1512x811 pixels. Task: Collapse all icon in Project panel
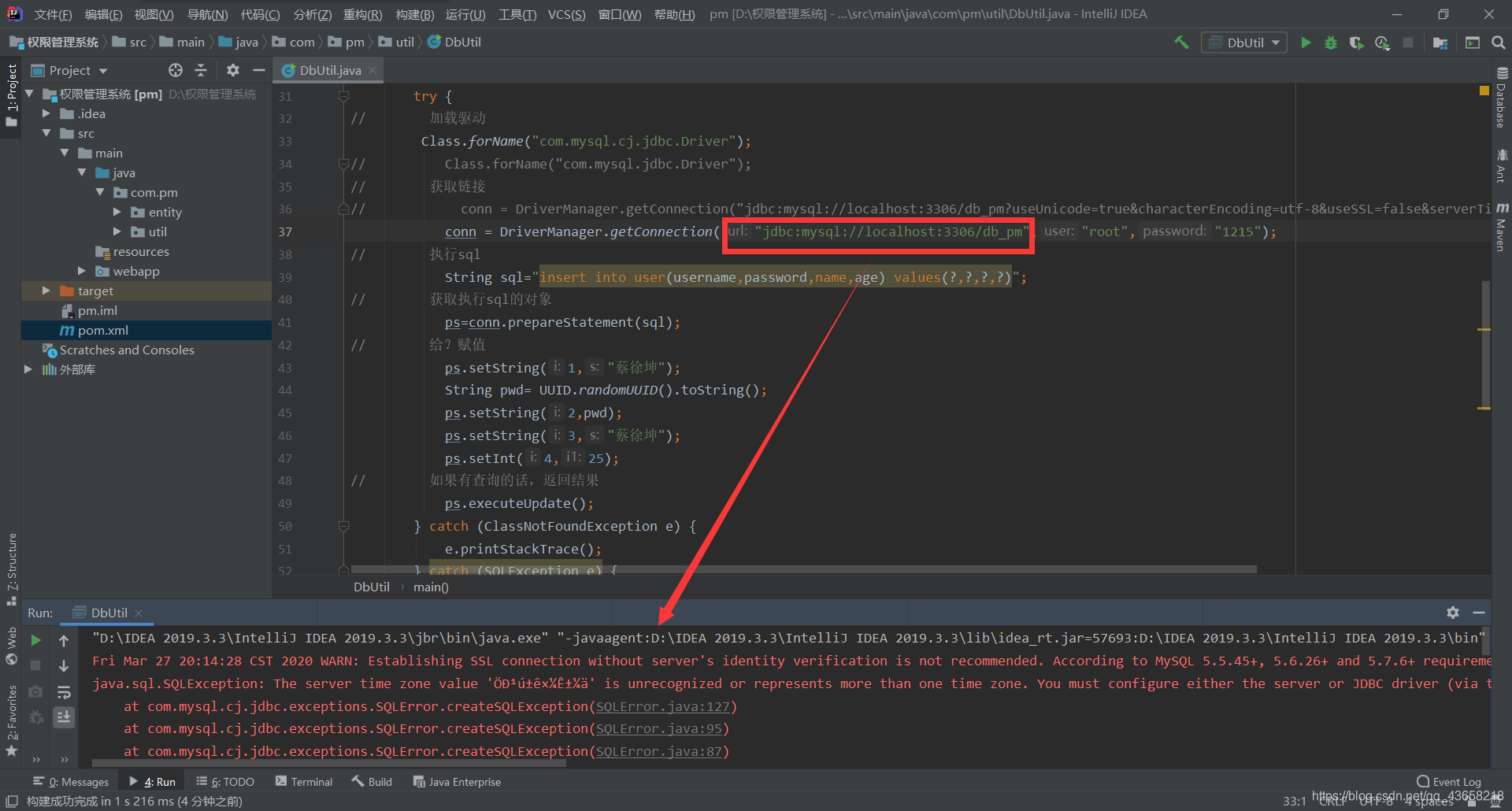tap(201, 70)
